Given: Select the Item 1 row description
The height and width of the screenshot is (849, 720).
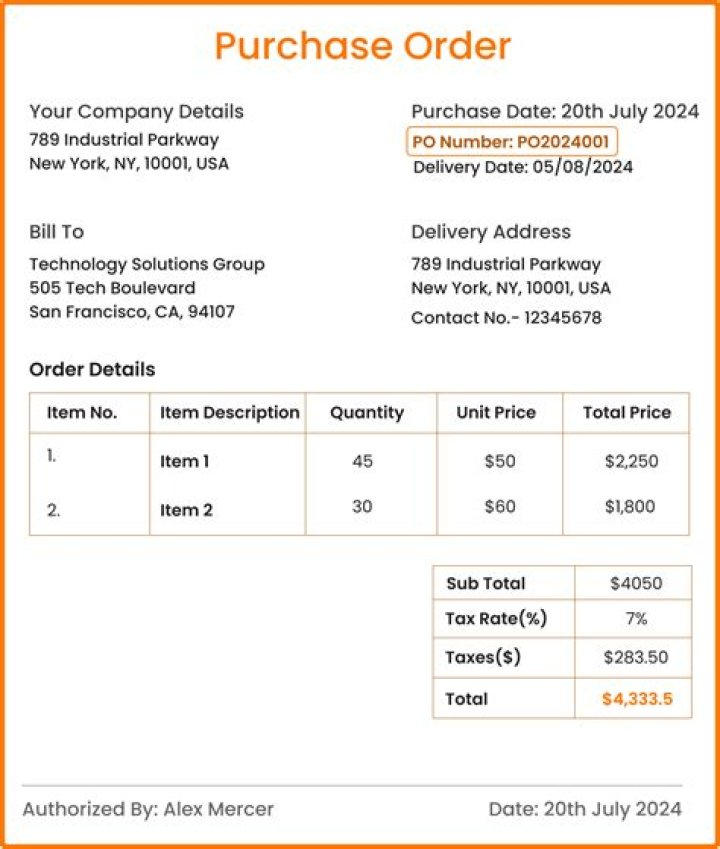Looking at the screenshot, I should [185, 461].
